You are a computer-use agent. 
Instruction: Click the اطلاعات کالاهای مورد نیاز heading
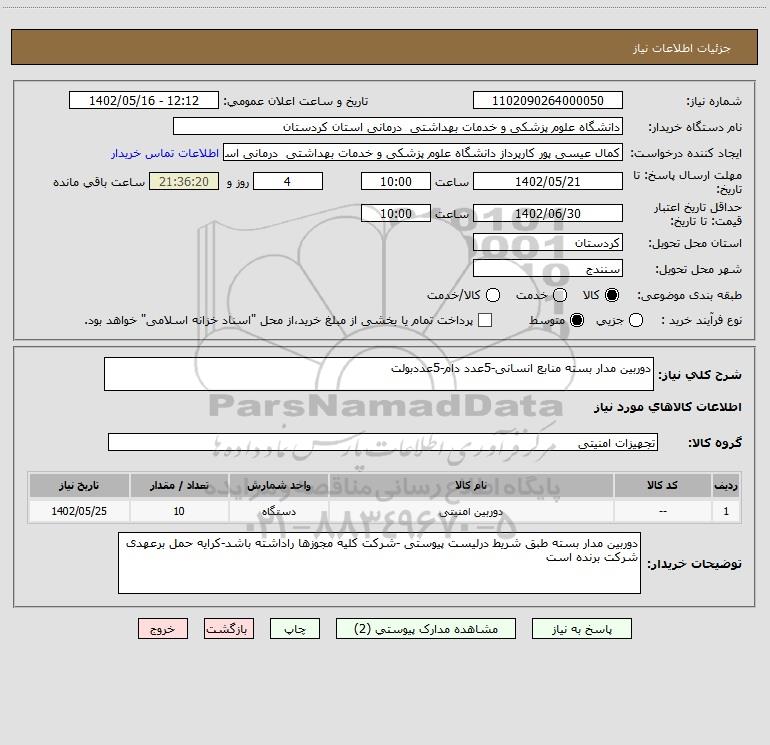pyautogui.click(x=668, y=407)
